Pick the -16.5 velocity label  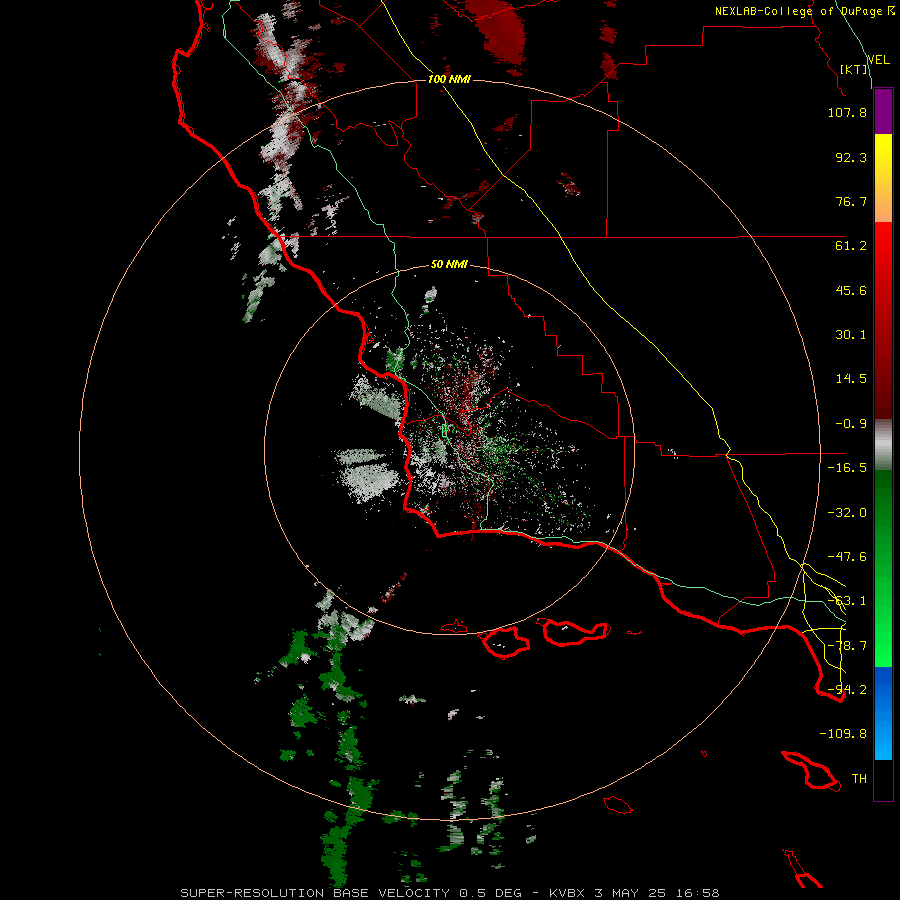coord(847,468)
